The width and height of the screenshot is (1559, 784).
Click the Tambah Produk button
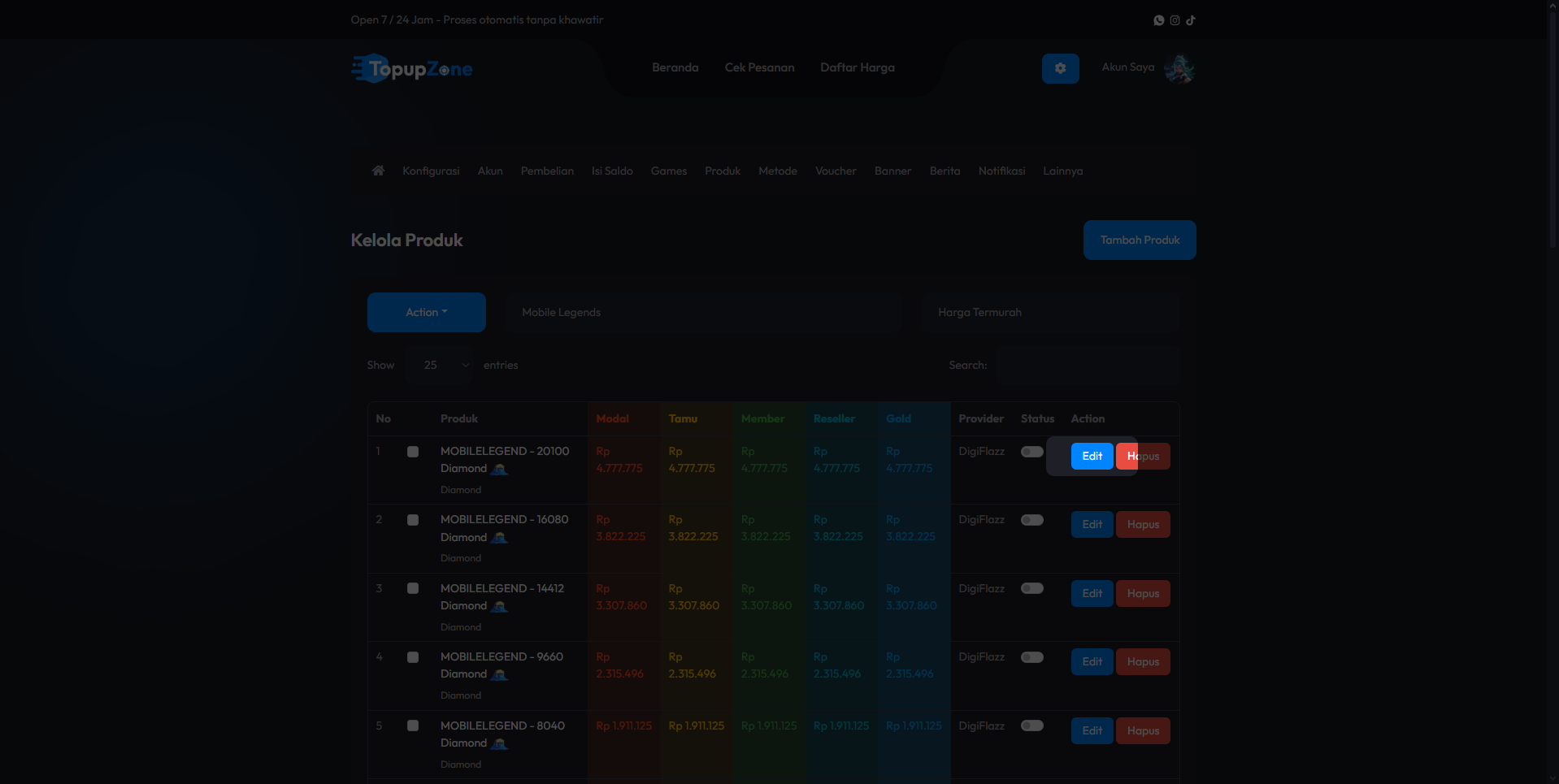[1140, 240]
